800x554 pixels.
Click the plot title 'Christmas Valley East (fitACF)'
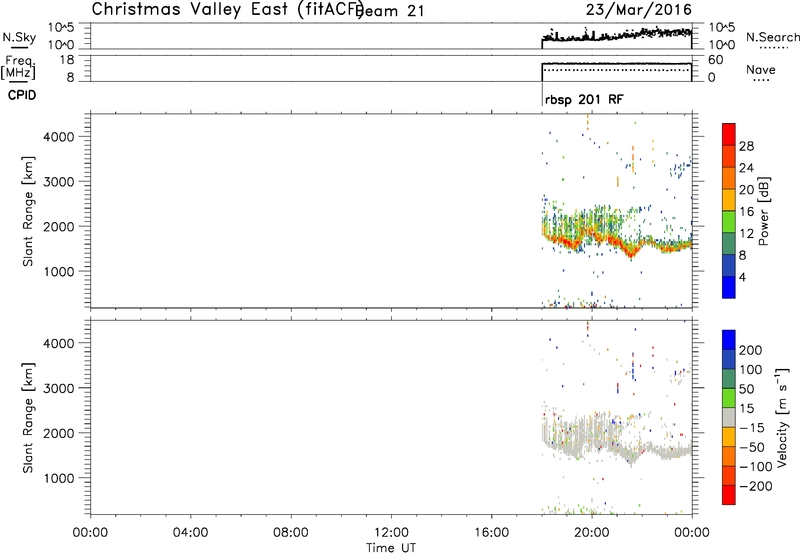(x=228, y=10)
